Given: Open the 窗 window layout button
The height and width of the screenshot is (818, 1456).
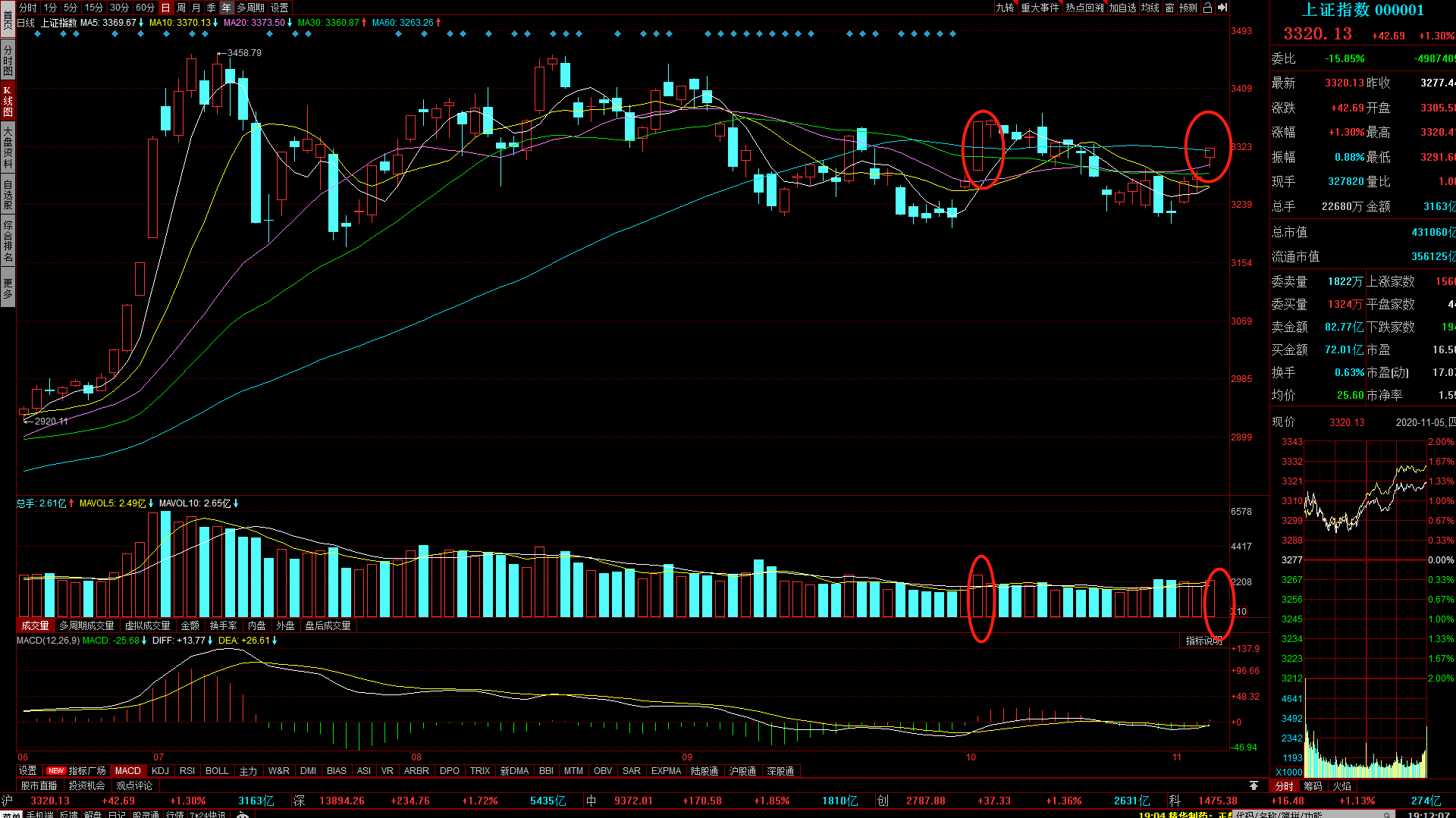Looking at the screenshot, I should [x=1170, y=8].
